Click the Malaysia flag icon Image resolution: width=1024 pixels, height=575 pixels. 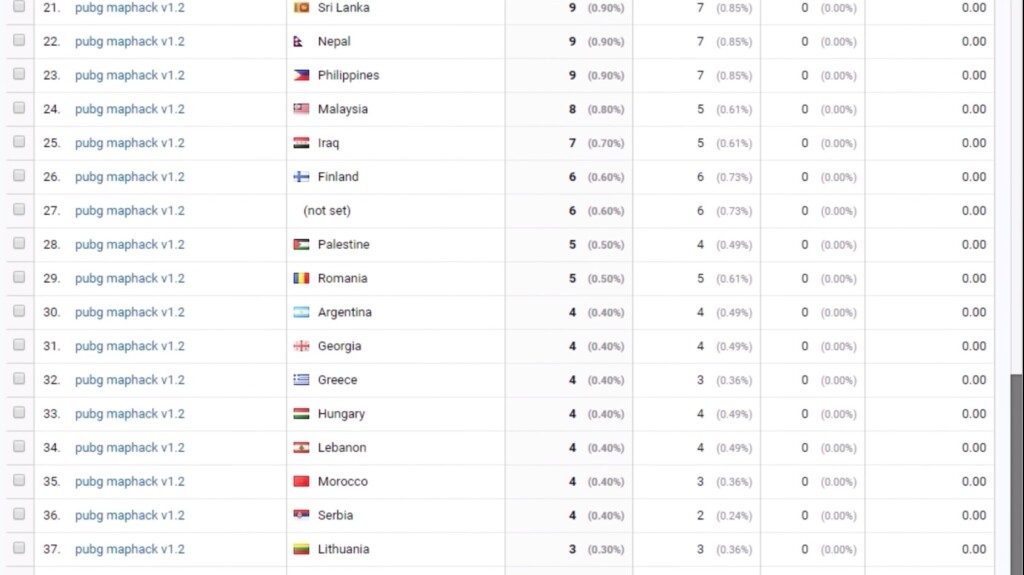click(x=301, y=109)
